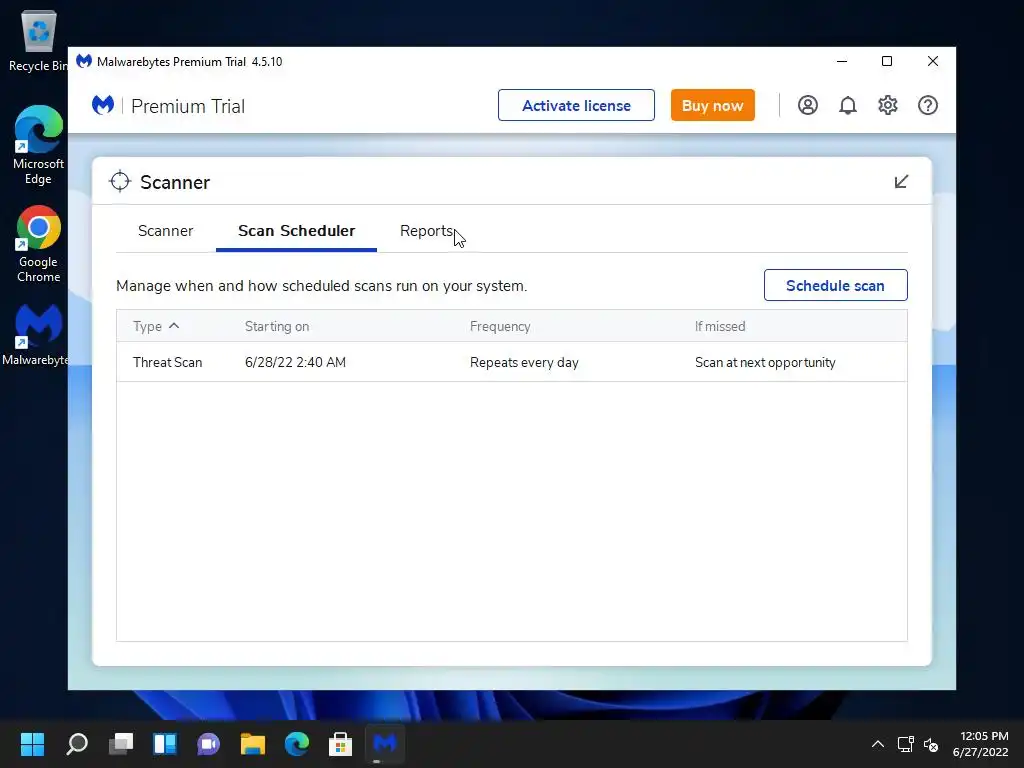Open the help question mark icon
The width and height of the screenshot is (1024, 768).
(927, 105)
